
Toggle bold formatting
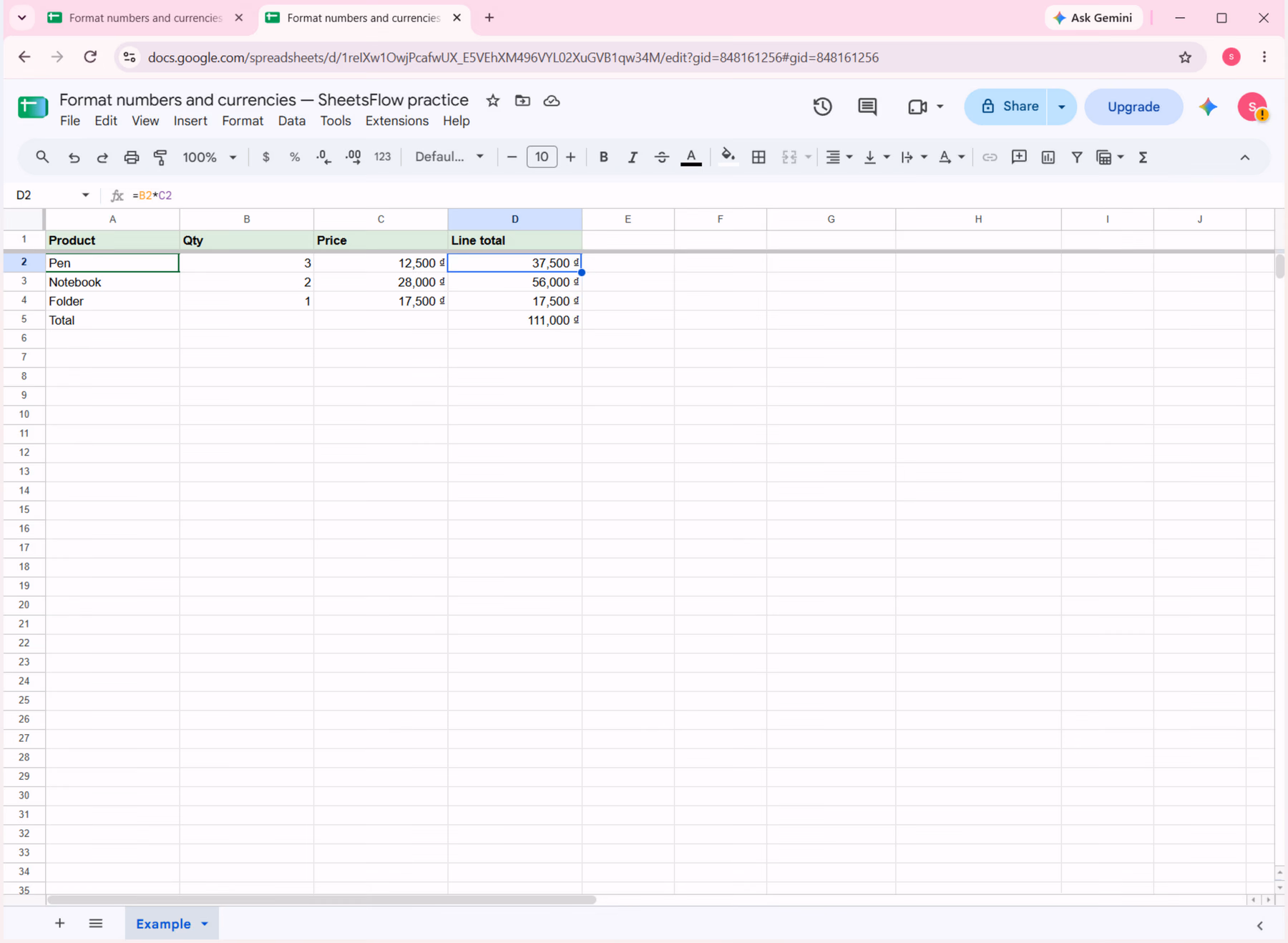tap(604, 157)
